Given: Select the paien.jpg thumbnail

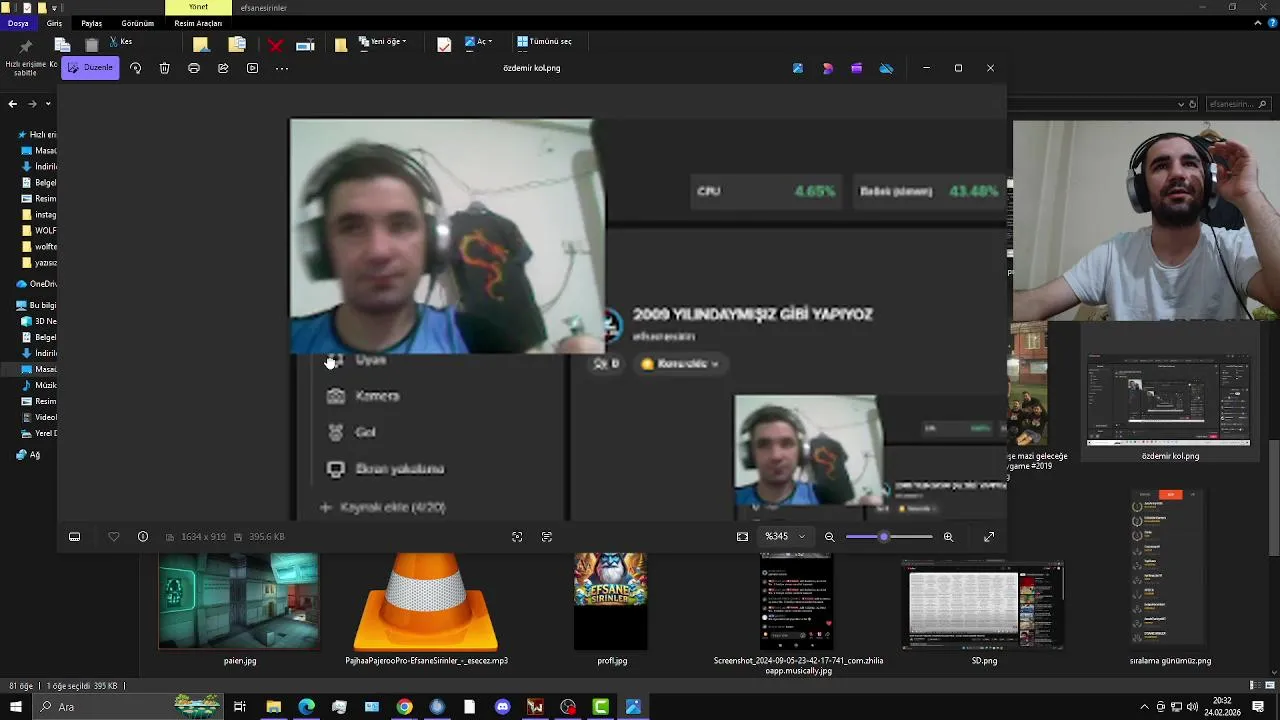Looking at the screenshot, I should tap(239, 601).
